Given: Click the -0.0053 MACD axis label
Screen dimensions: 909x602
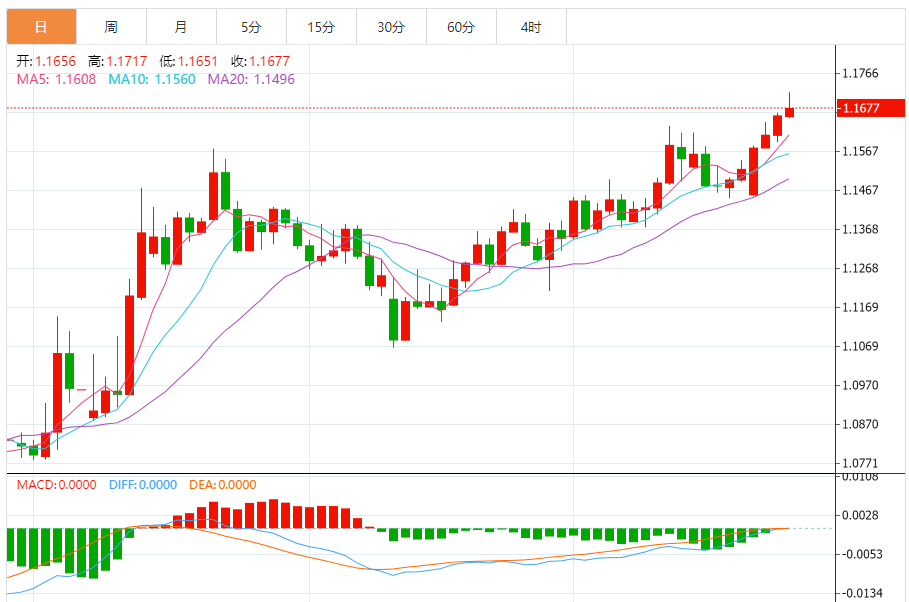Looking at the screenshot, I should tap(860, 554).
